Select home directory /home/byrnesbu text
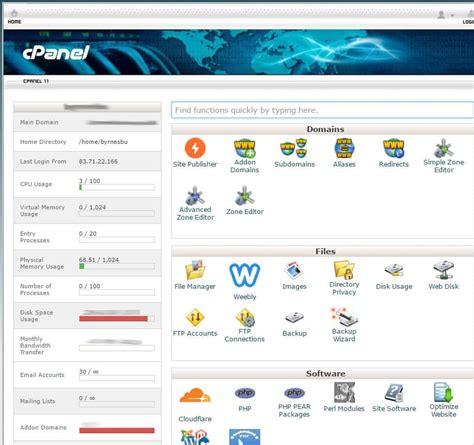Screen dimensions: 474x445 pos(103,142)
